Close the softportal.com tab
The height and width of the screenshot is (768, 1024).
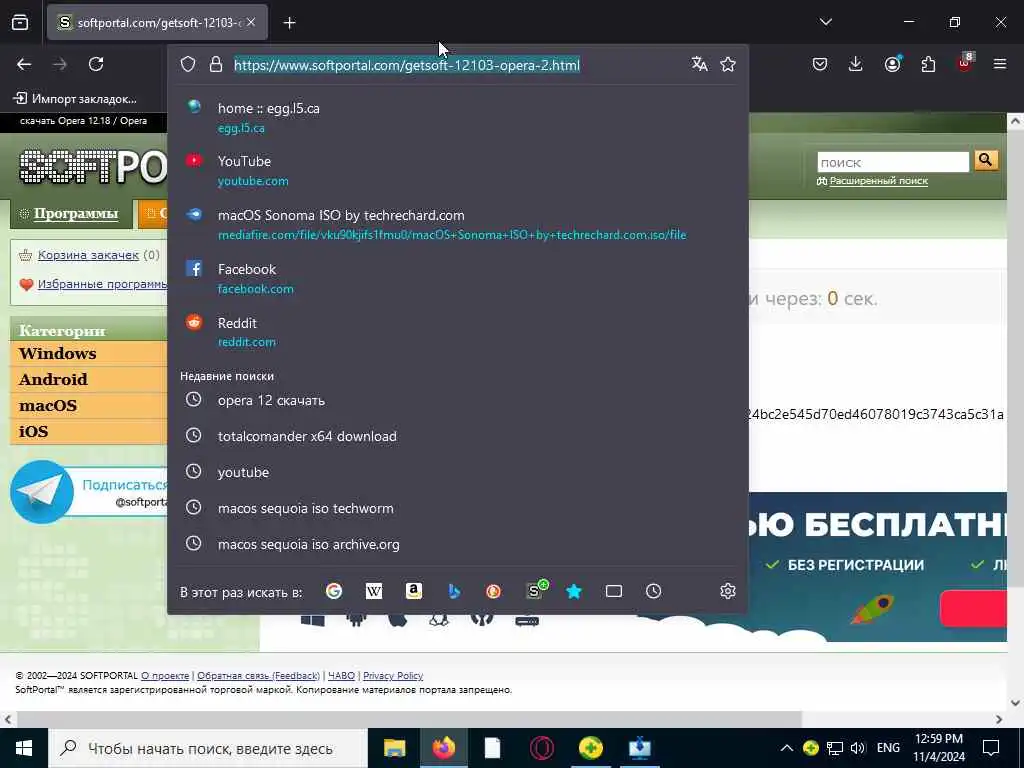click(x=251, y=22)
